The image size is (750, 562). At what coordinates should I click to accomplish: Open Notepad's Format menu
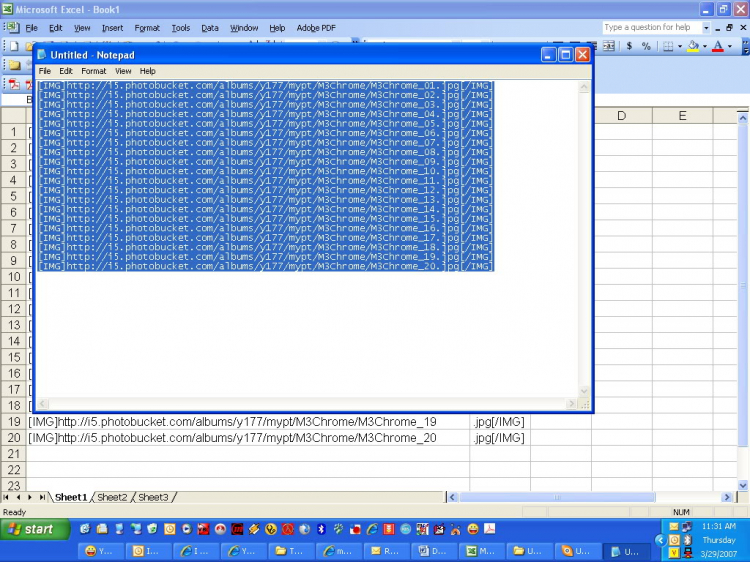93,71
